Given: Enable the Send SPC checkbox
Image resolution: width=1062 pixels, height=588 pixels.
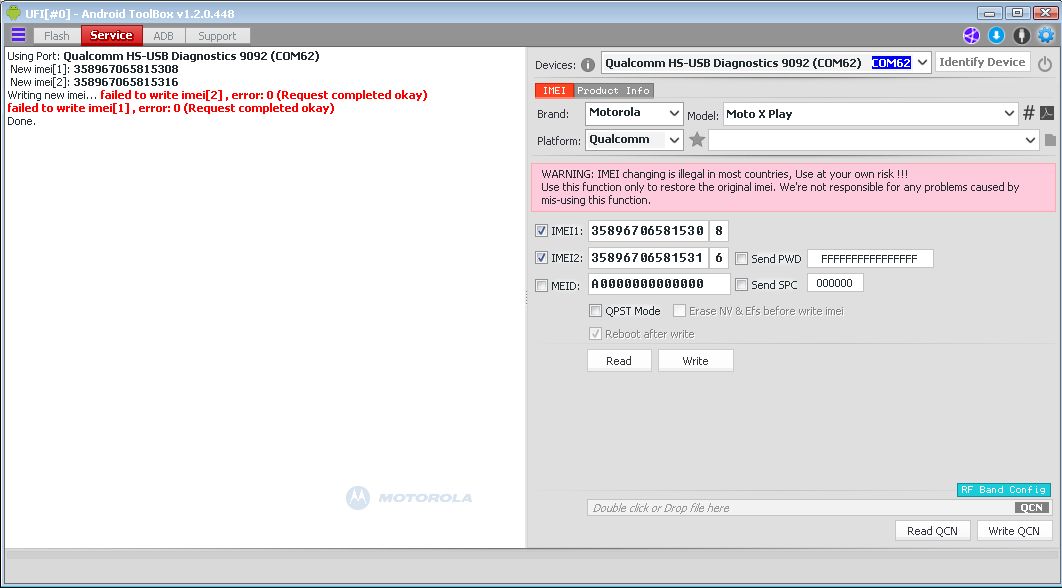Looking at the screenshot, I should pos(742,285).
